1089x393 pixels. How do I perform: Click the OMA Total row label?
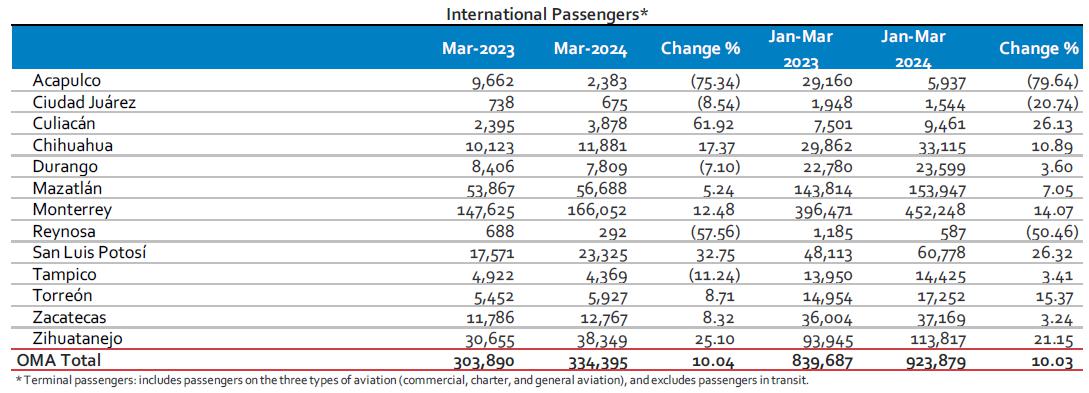click(x=58, y=360)
